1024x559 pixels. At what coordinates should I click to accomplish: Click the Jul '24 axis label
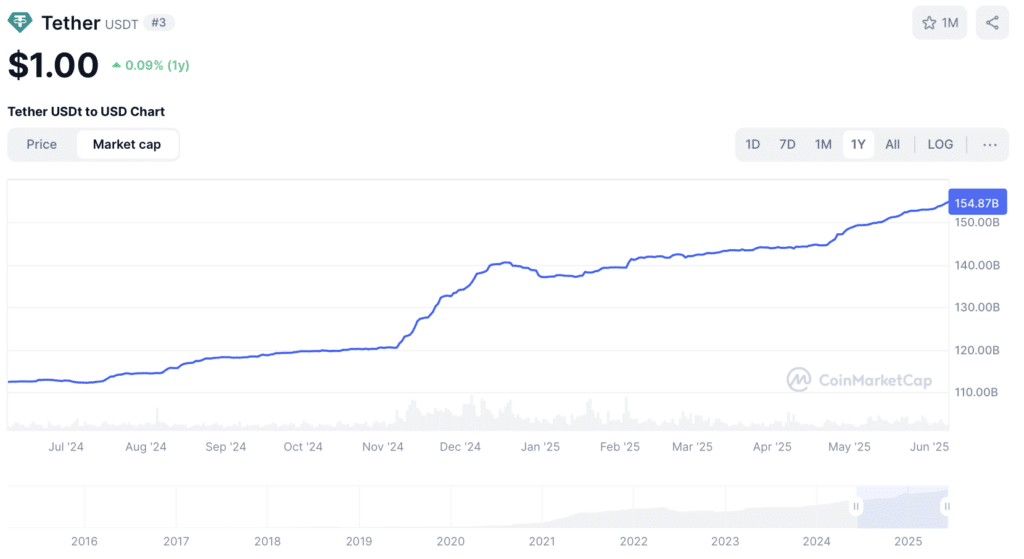66,447
